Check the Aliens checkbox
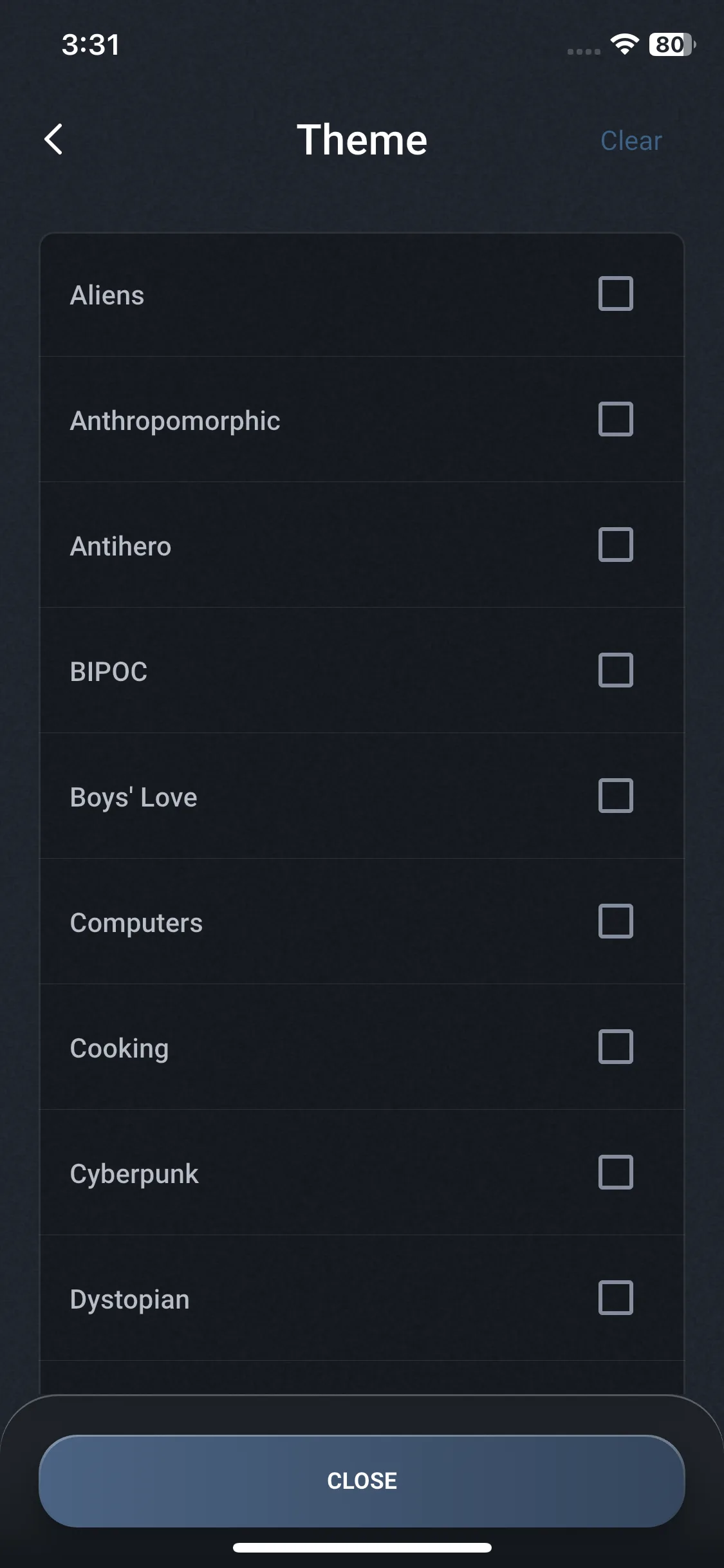The height and width of the screenshot is (1568, 724). click(x=615, y=294)
